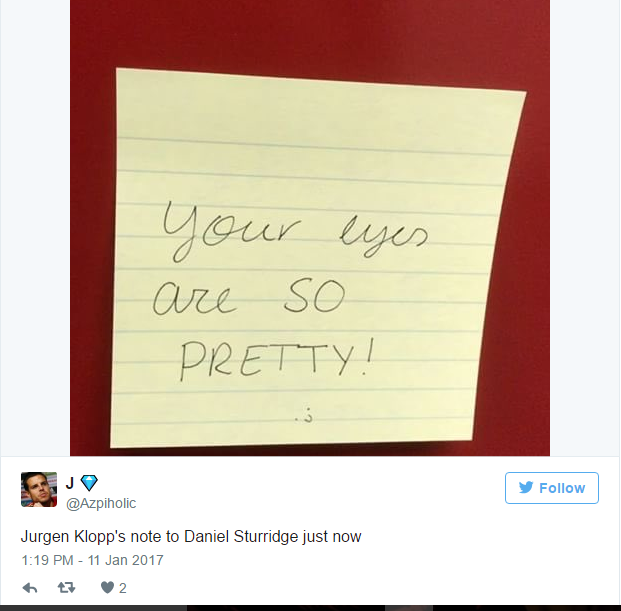The width and height of the screenshot is (621, 611).
Task: View the like count number 2
Action: click(123, 588)
